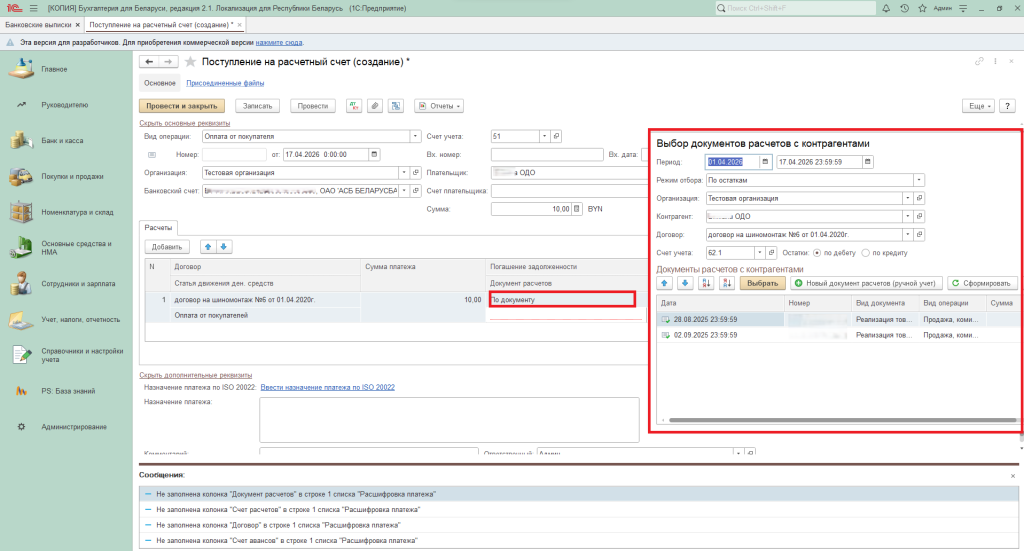Expand the 'Режим отбора' dropdown
Image resolution: width=1024 pixels, height=551 pixels.
click(917, 180)
